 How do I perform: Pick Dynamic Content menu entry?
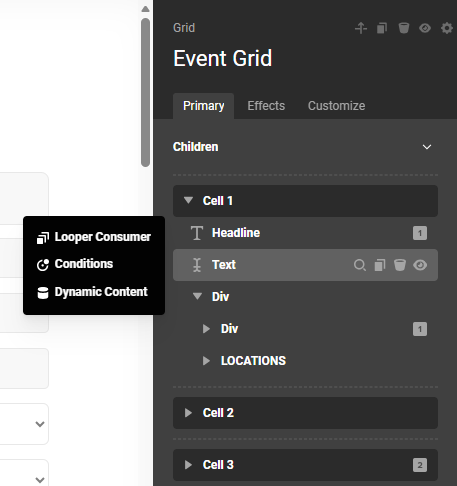point(94,292)
